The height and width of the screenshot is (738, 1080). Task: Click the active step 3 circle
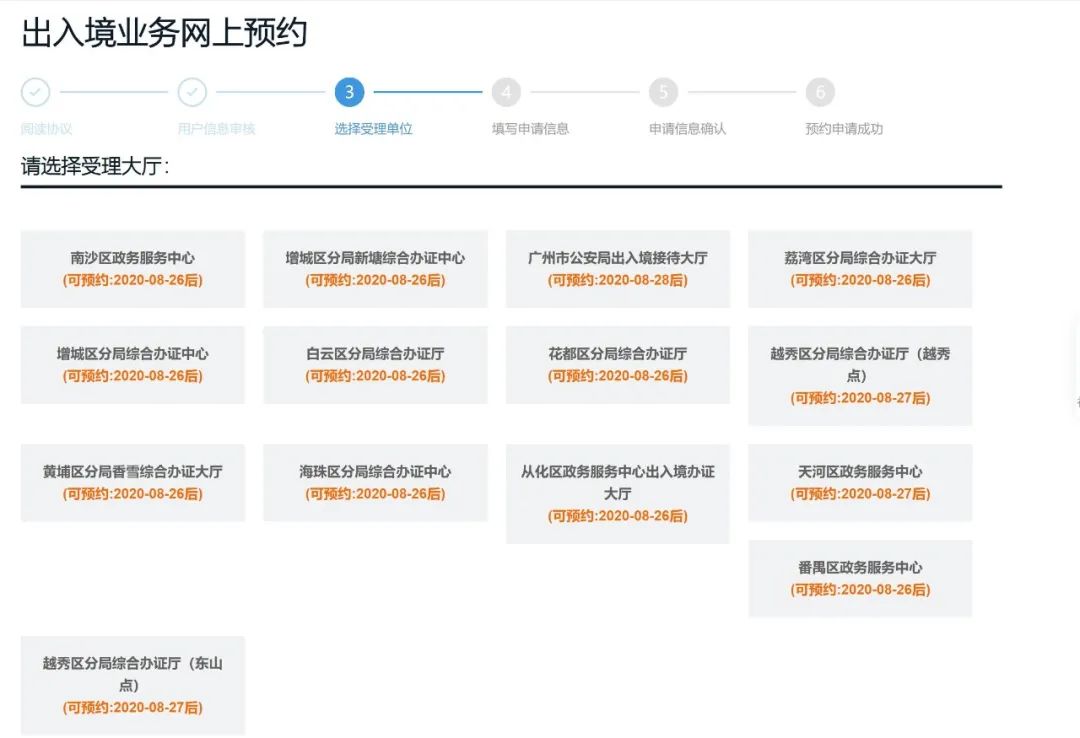tap(349, 93)
